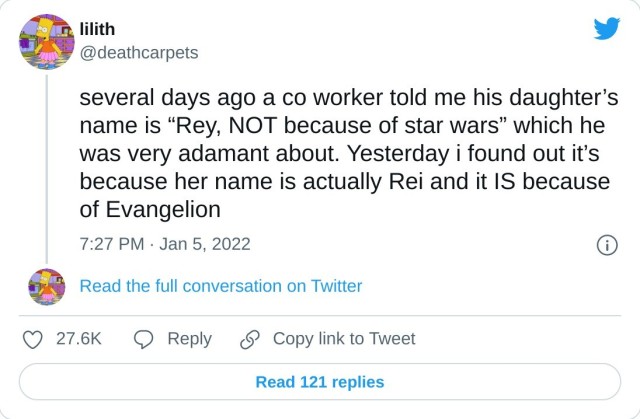Like the tweet with the heart icon

[x=32, y=339]
